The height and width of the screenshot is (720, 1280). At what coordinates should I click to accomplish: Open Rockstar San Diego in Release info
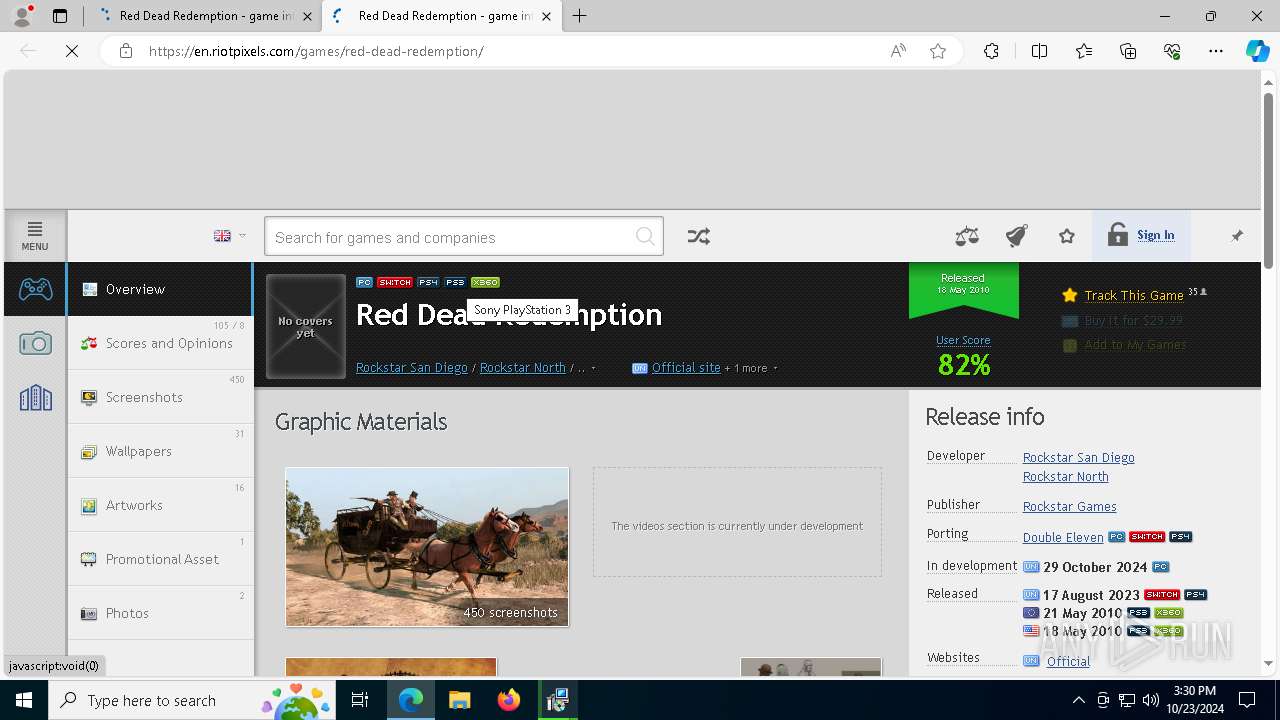1078,458
